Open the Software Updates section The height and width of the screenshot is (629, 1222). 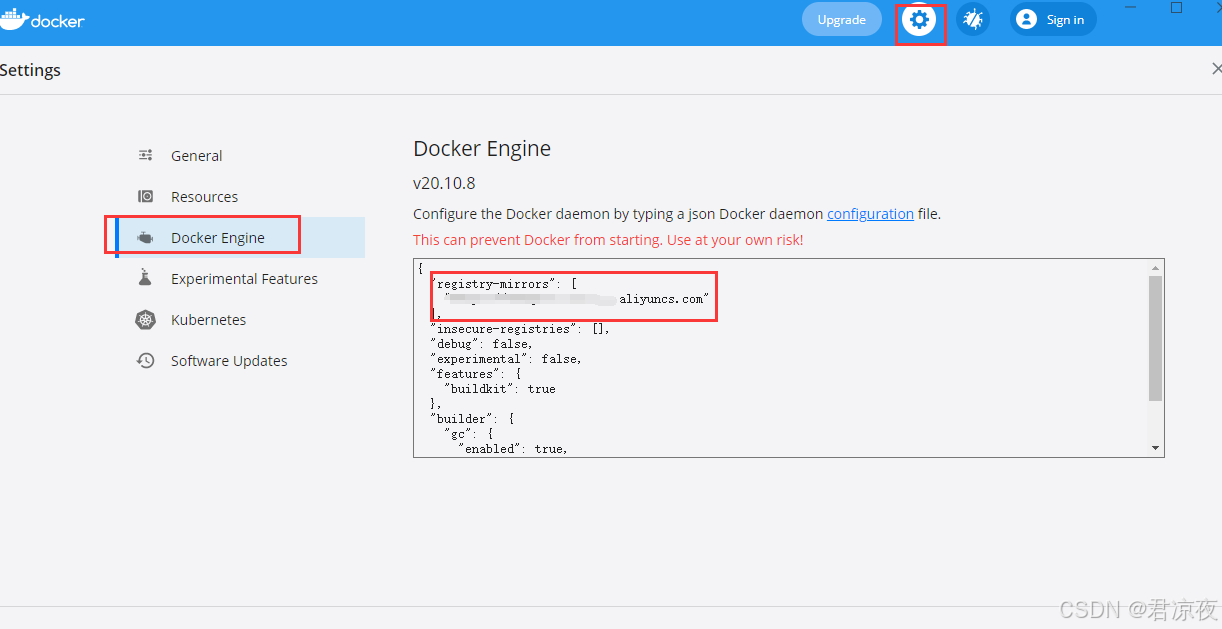point(229,361)
